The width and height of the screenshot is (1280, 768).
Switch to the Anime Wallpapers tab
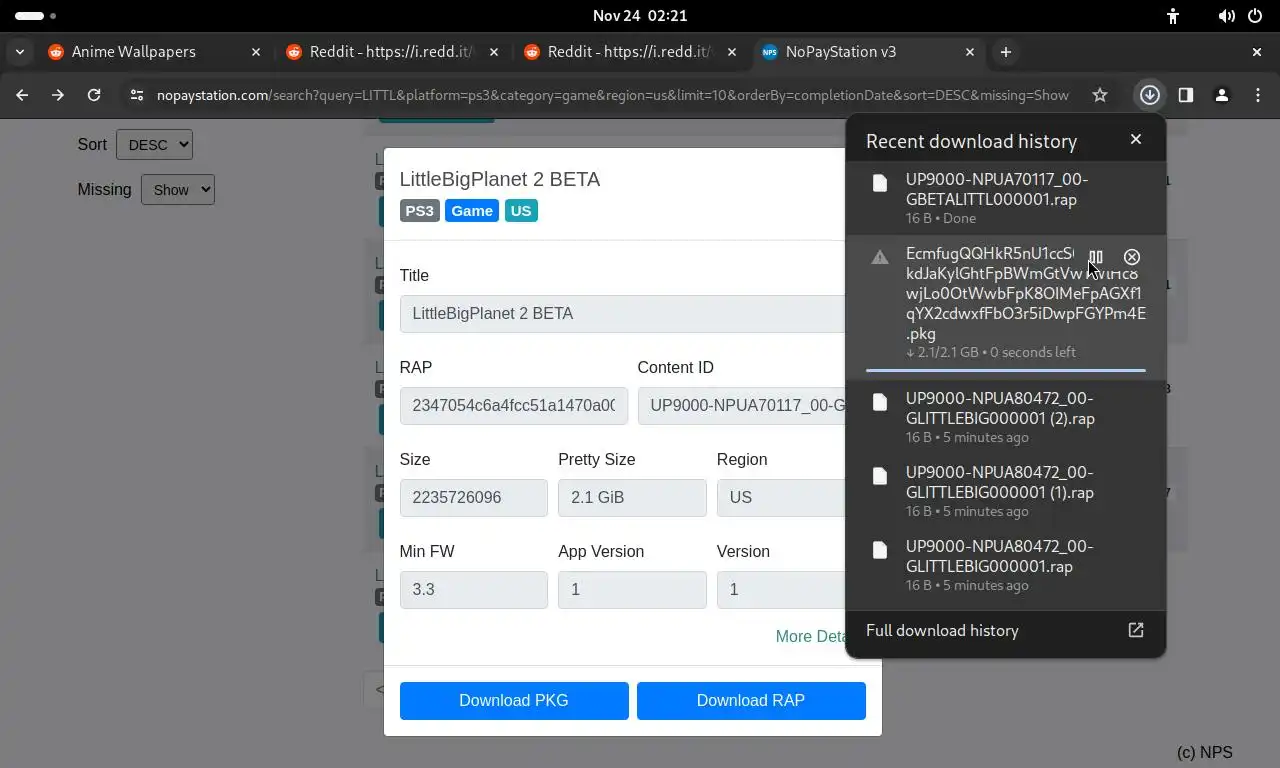[154, 52]
